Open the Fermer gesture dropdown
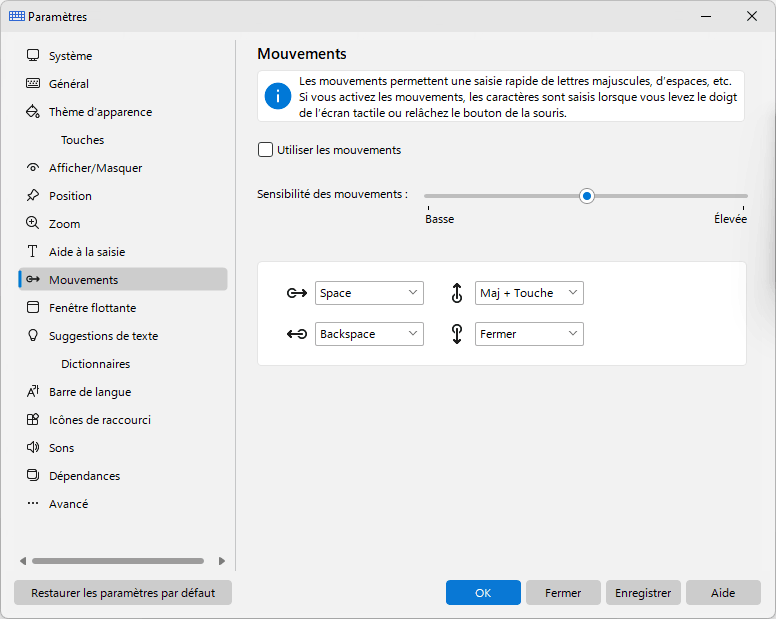Image resolution: width=776 pixels, height=619 pixels. 529,334
